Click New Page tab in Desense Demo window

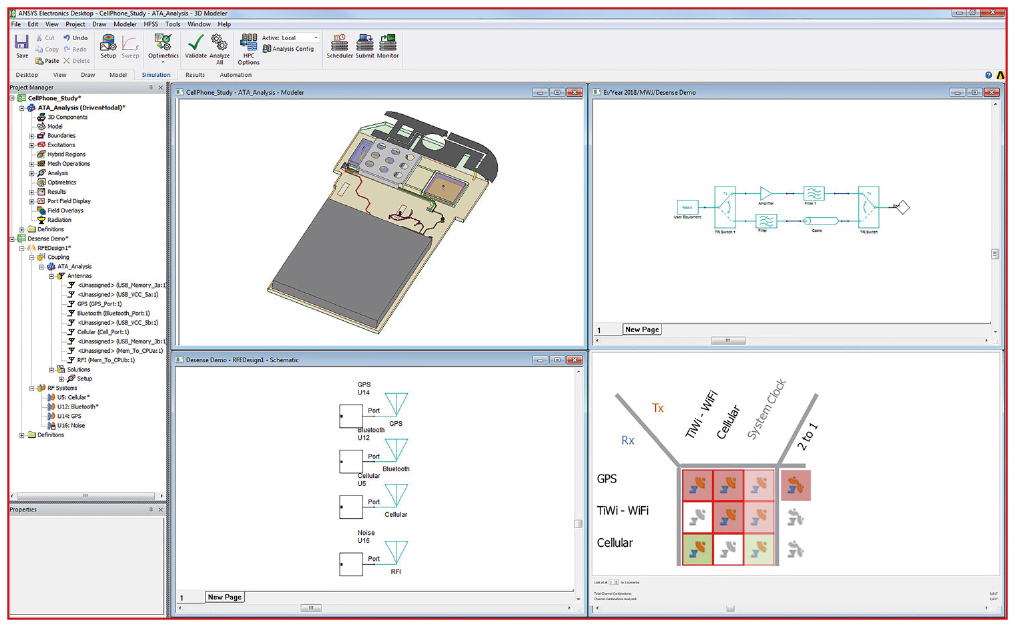(641, 329)
